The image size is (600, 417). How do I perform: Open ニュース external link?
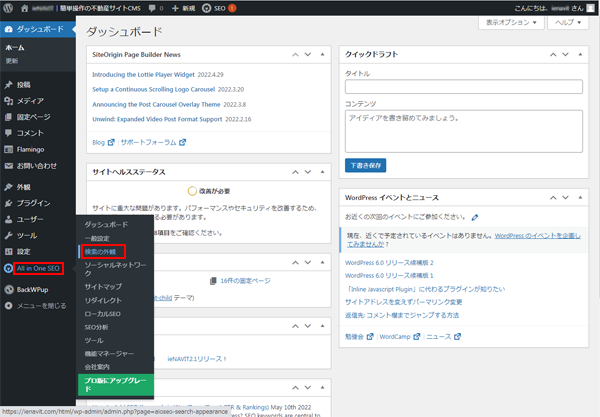[443, 337]
